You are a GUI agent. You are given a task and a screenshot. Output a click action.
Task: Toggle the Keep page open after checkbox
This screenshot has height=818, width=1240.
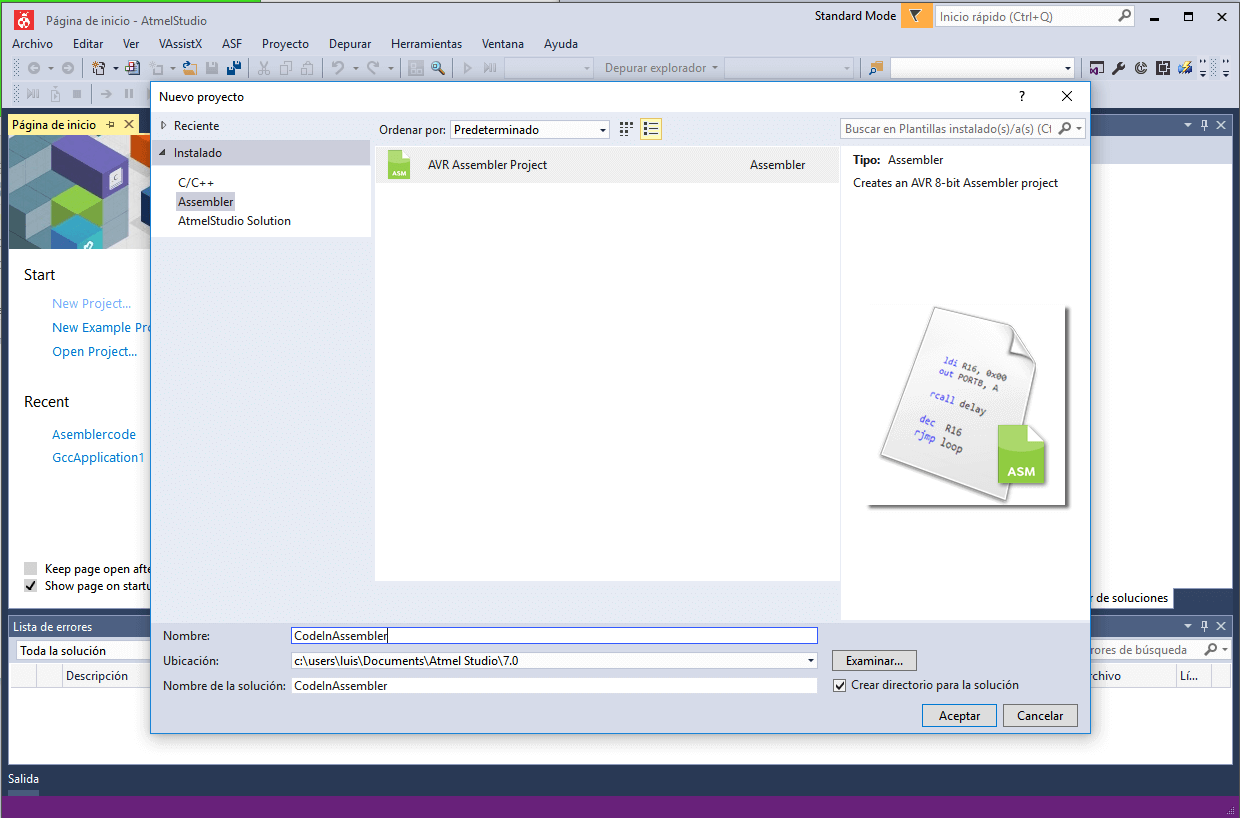click(31, 569)
